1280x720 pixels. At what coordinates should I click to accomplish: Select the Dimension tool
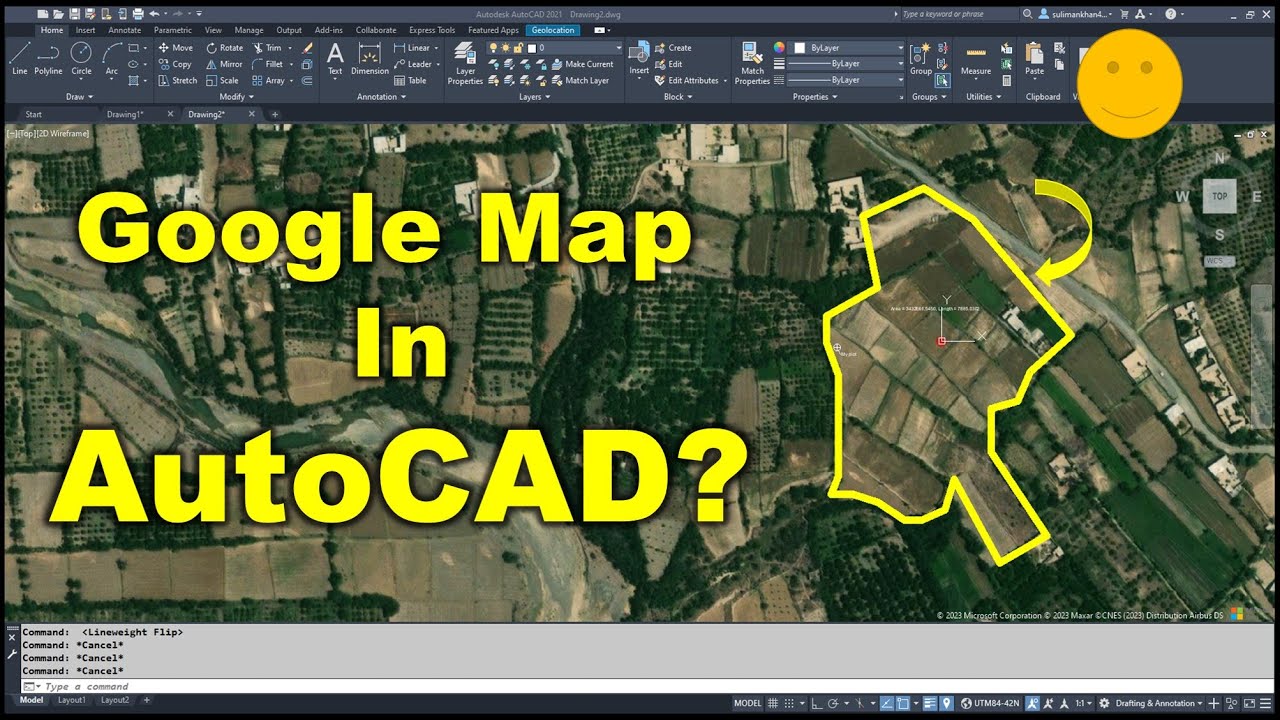(370, 59)
